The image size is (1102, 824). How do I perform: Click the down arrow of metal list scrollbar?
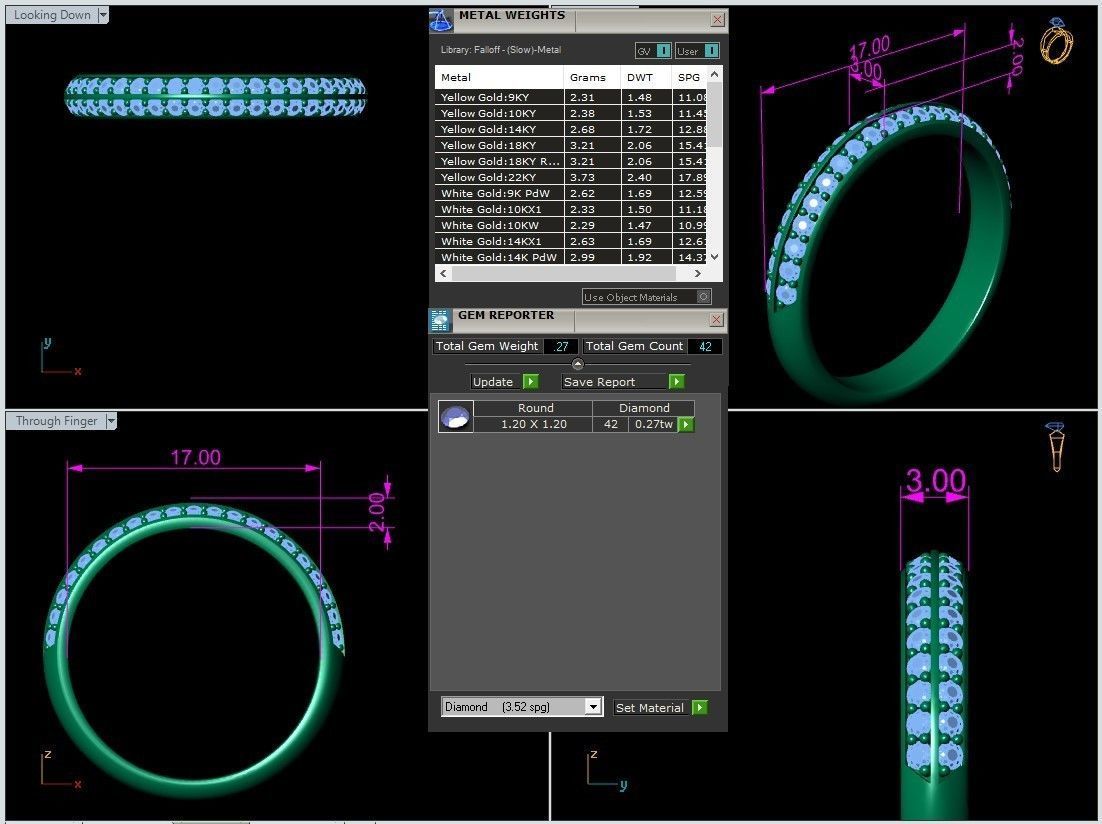point(715,257)
